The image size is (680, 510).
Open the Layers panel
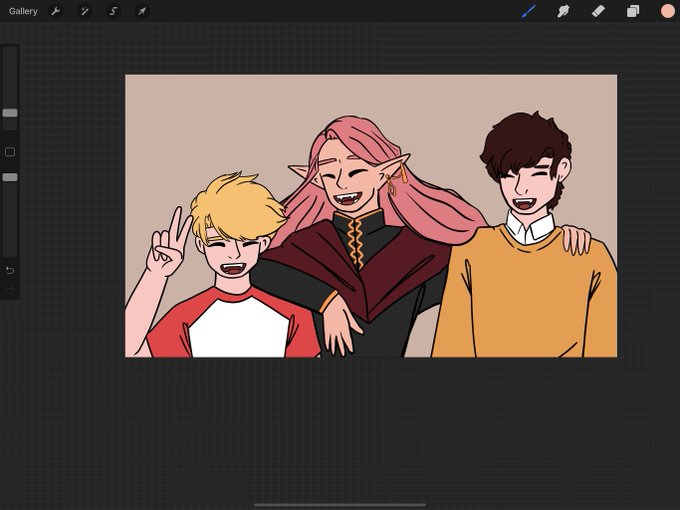633,11
